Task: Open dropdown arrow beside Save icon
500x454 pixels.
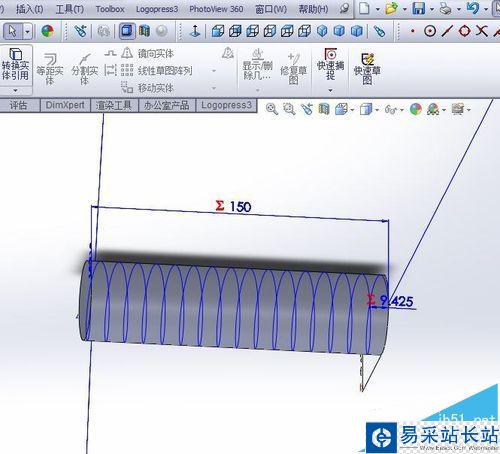Action: click(x=432, y=9)
